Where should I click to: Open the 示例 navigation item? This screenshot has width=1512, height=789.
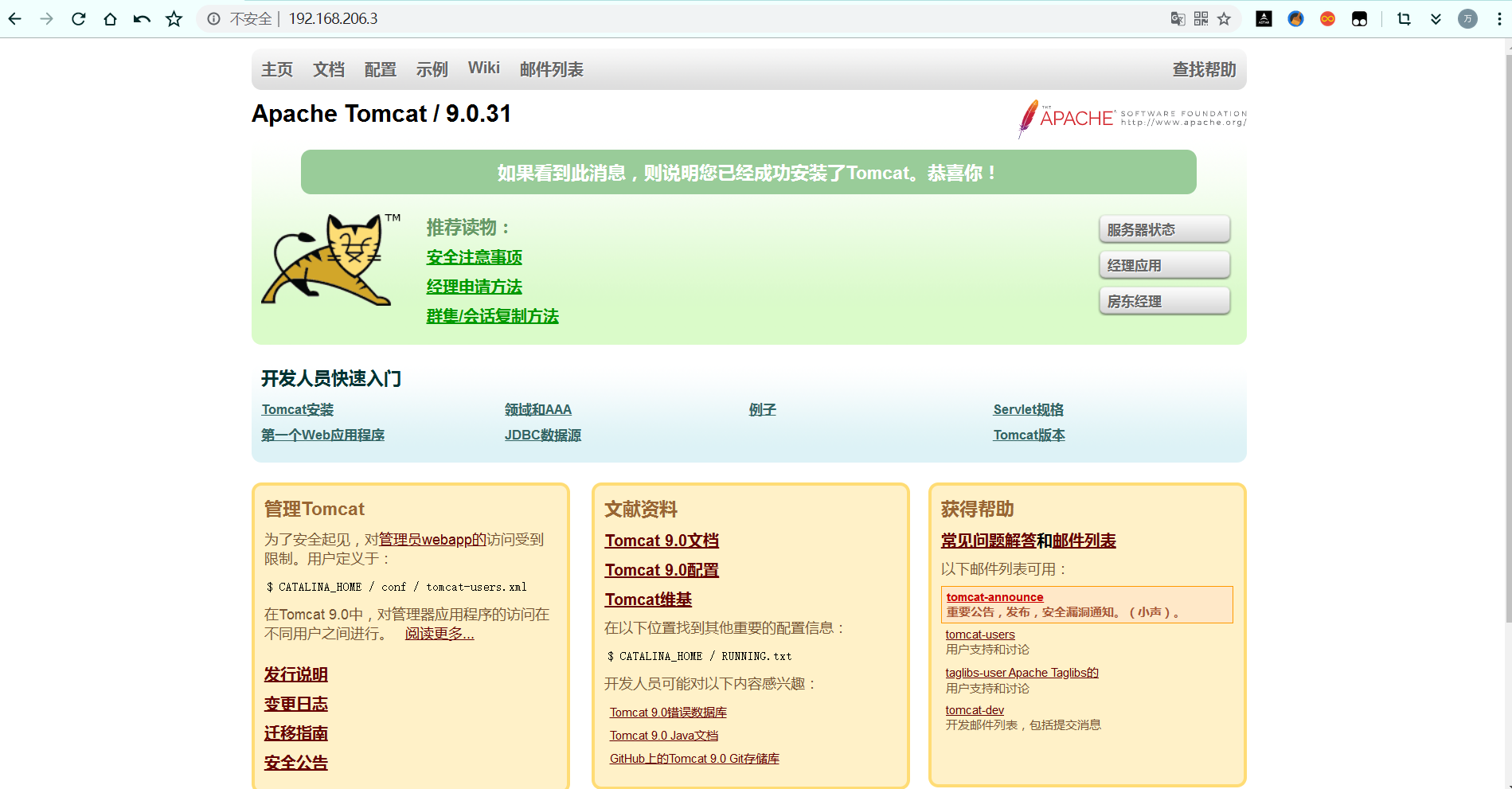click(432, 69)
